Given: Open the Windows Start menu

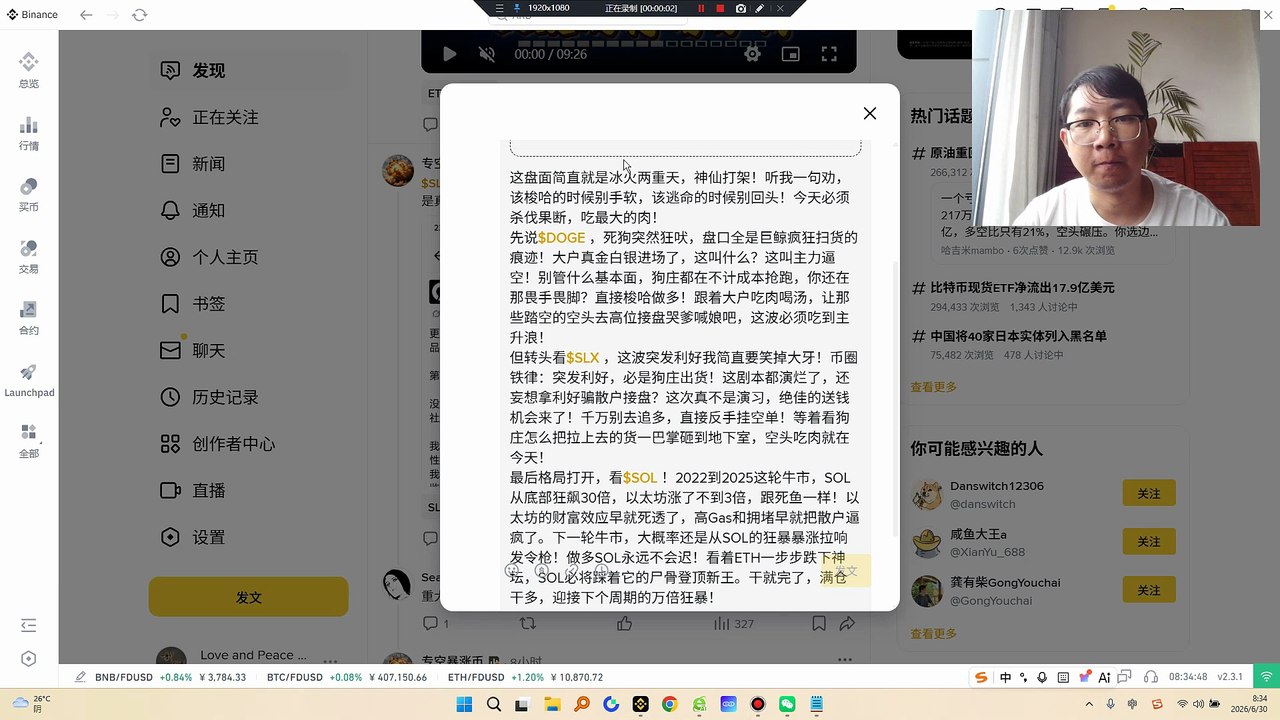Looking at the screenshot, I should click(465, 705).
